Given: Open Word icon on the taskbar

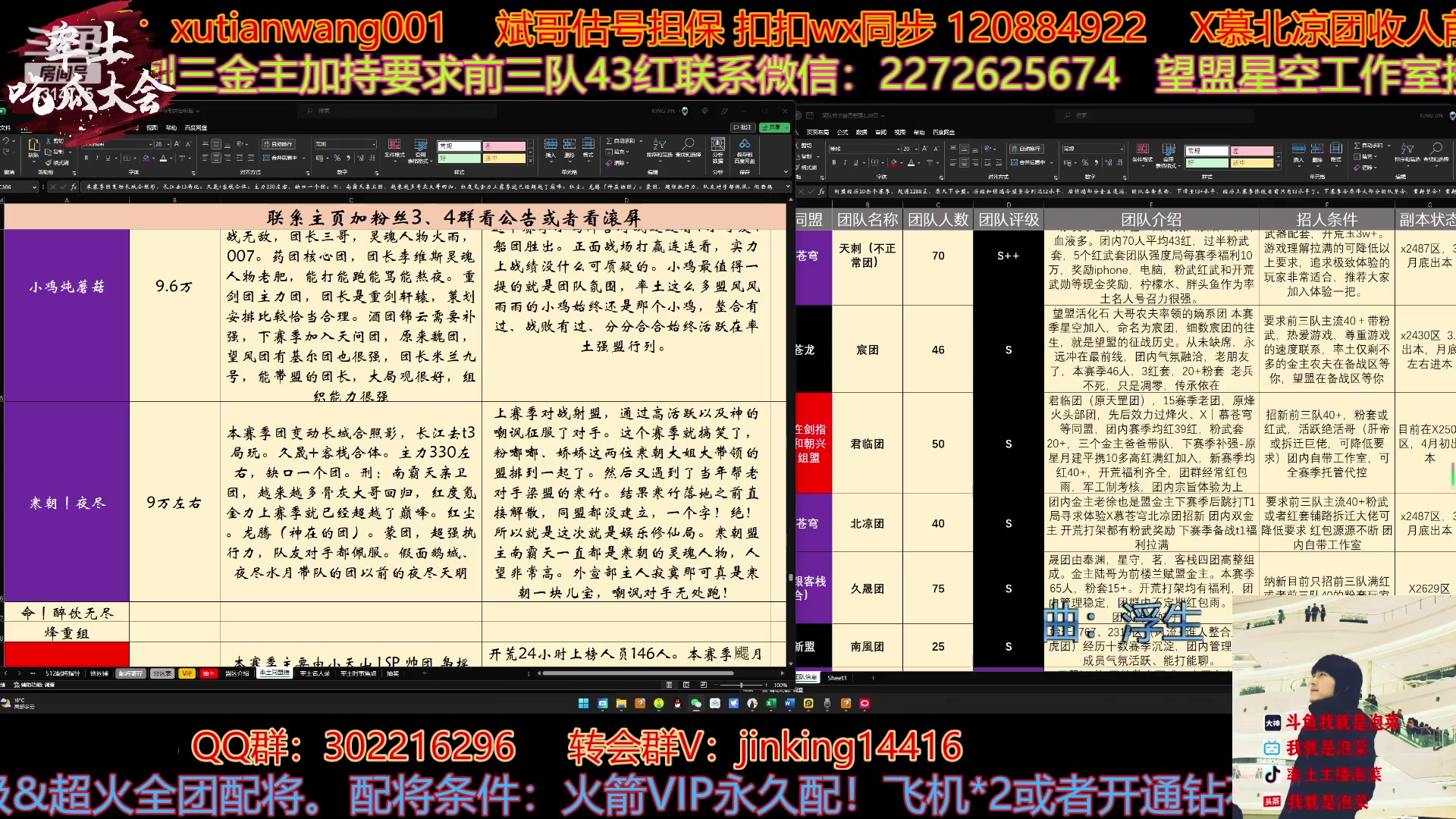Looking at the screenshot, I should [x=789, y=703].
